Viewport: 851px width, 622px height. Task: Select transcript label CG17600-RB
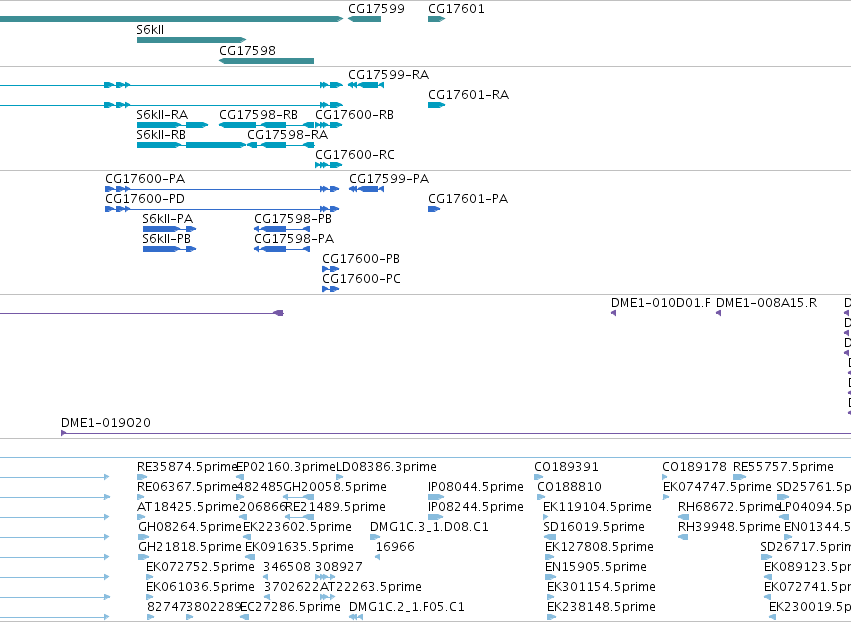point(354,115)
